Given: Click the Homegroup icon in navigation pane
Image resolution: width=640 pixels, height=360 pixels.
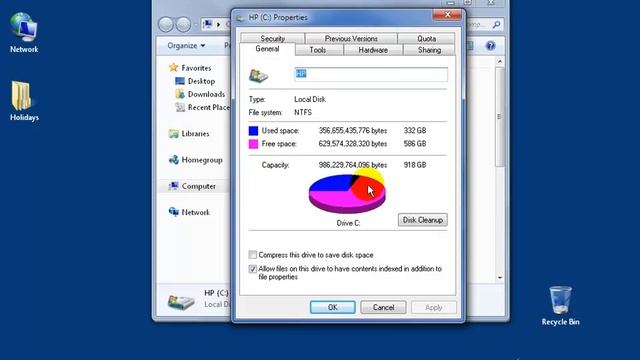Looking at the screenshot, I should pyautogui.click(x=173, y=160).
